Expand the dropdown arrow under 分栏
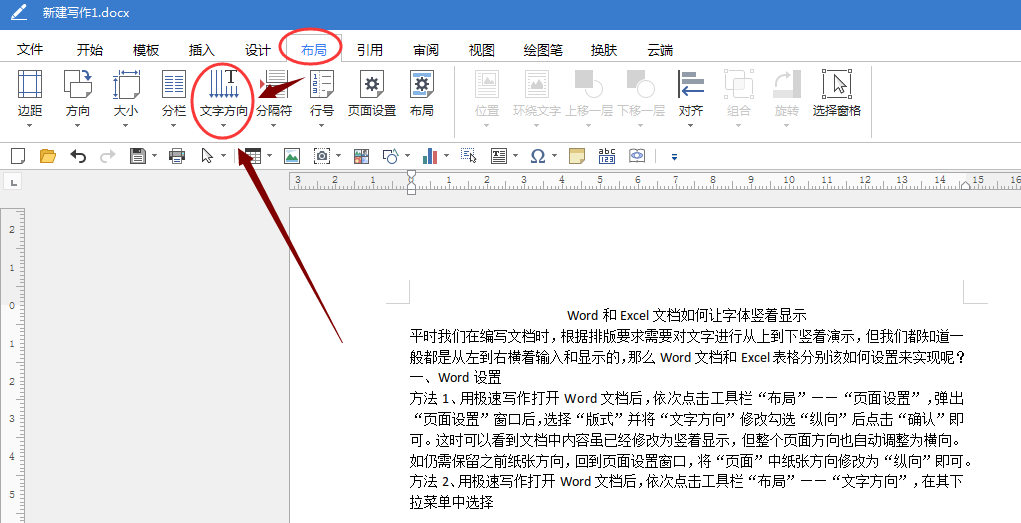Viewport: 1021px width, 523px height. coord(174,124)
